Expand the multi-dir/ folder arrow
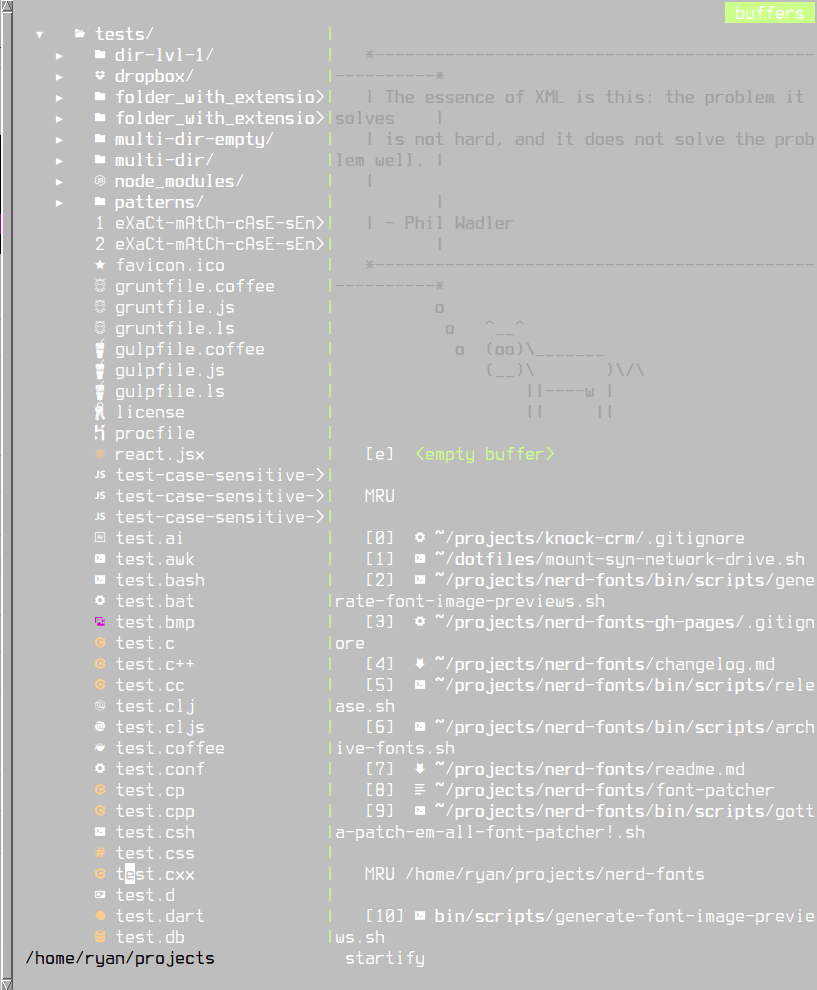Viewport: 817px width, 990px height. [x=59, y=160]
